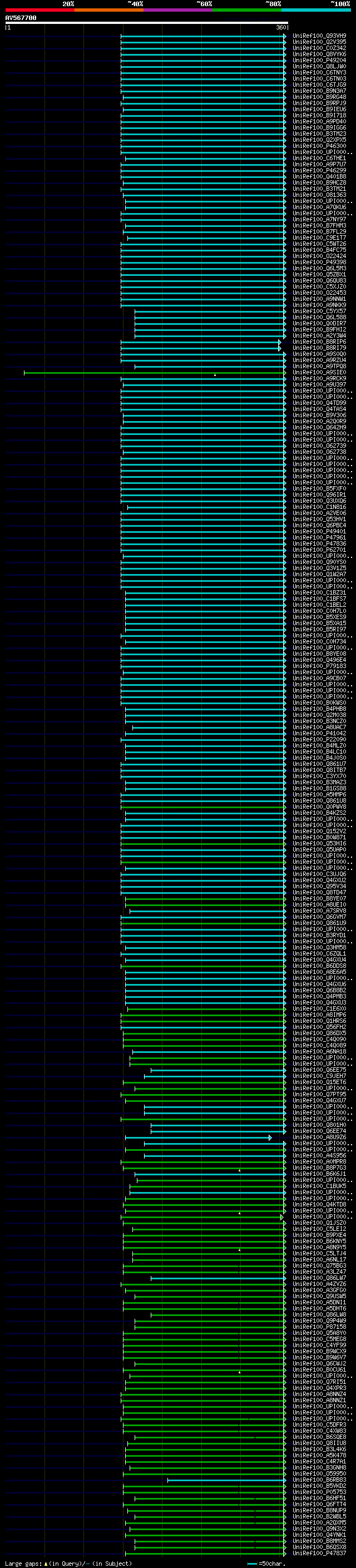Click the green ~80% identity legend bar
The width and height of the screenshot is (356, 1568).
(x=247, y=10)
